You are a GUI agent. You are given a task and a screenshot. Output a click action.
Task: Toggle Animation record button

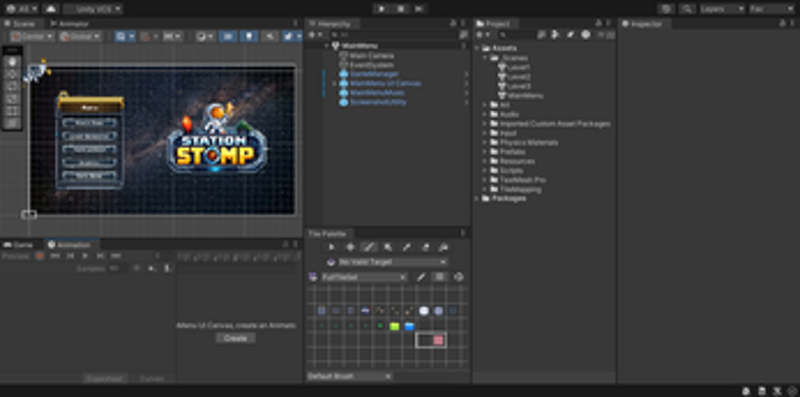click(x=40, y=256)
